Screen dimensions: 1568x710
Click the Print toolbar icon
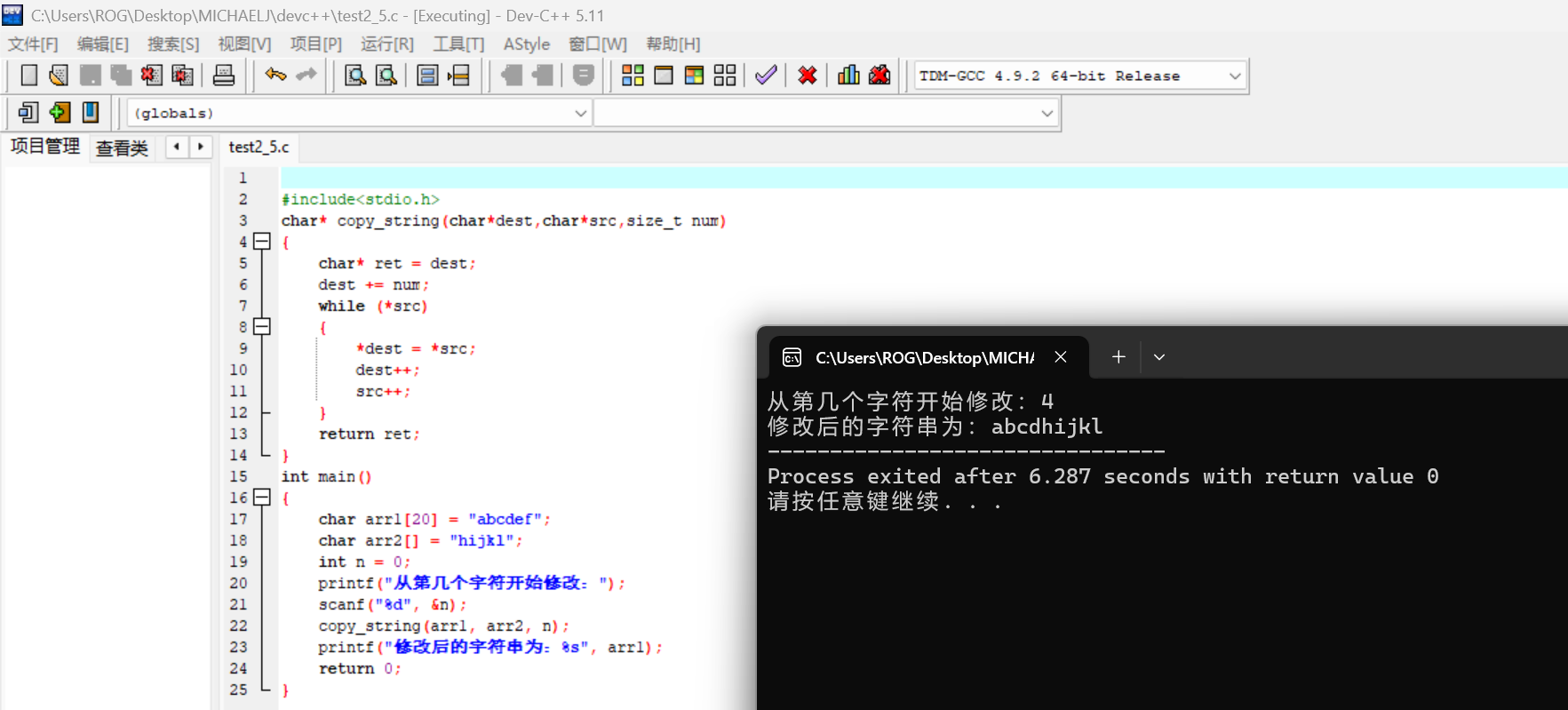(224, 76)
